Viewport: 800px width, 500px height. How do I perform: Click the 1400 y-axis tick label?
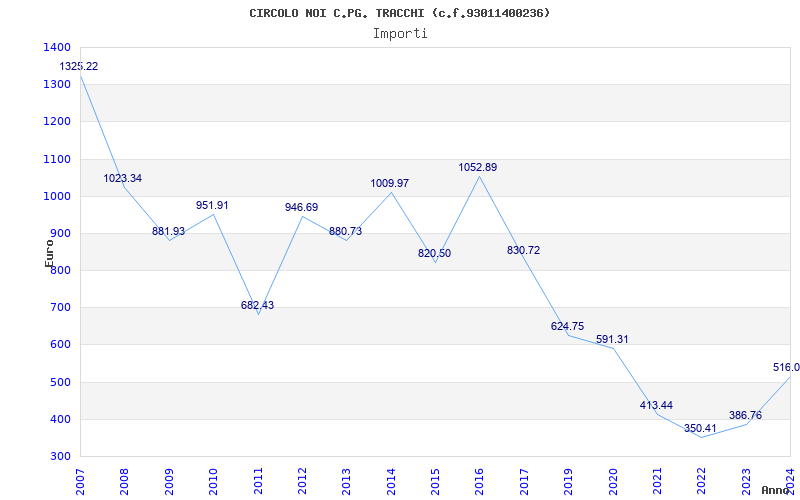pos(58,47)
